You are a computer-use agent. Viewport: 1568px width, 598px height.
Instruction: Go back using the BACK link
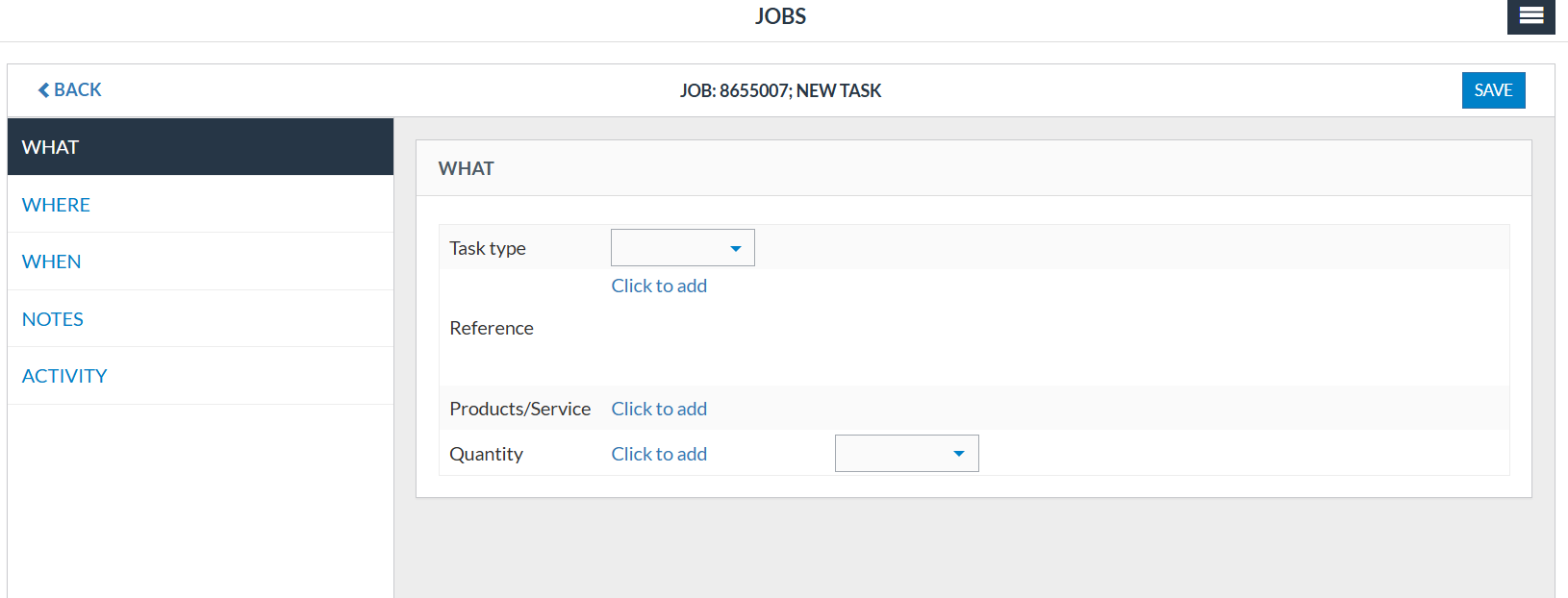[x=69, y=89]
